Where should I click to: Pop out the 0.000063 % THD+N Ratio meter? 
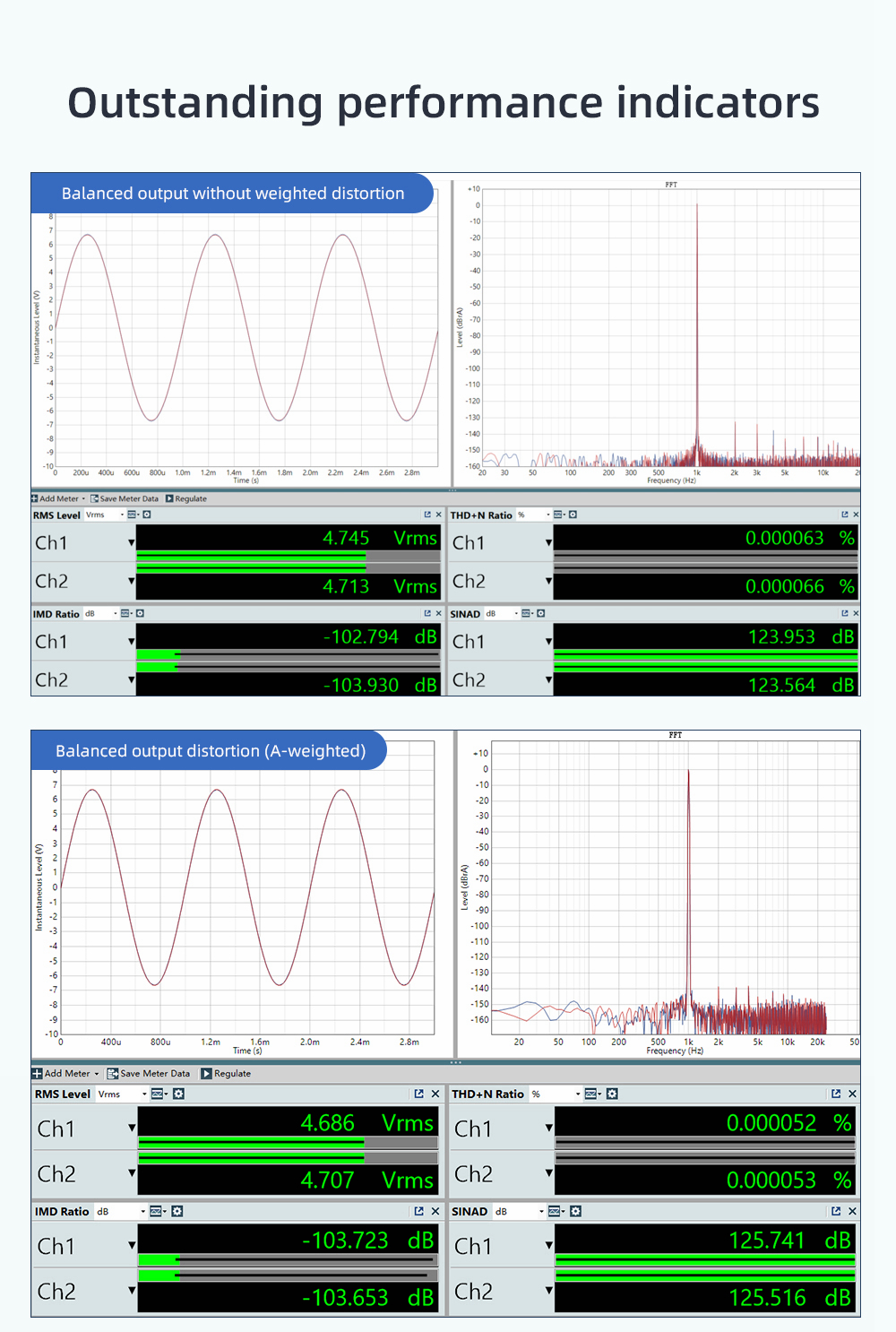click(844, 515)
